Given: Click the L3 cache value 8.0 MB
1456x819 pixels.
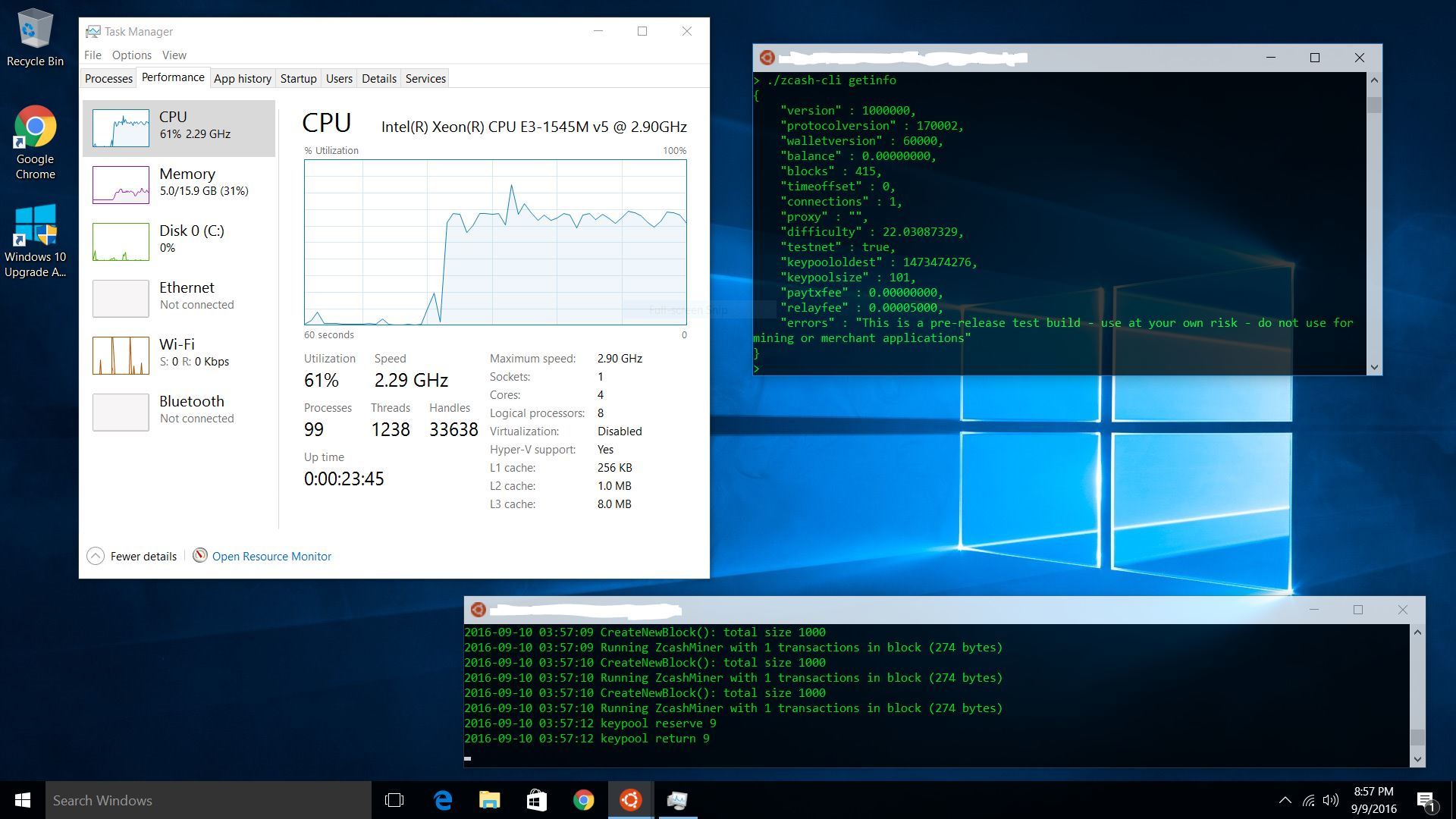Looking at the screenshot, I should point(614,504).
